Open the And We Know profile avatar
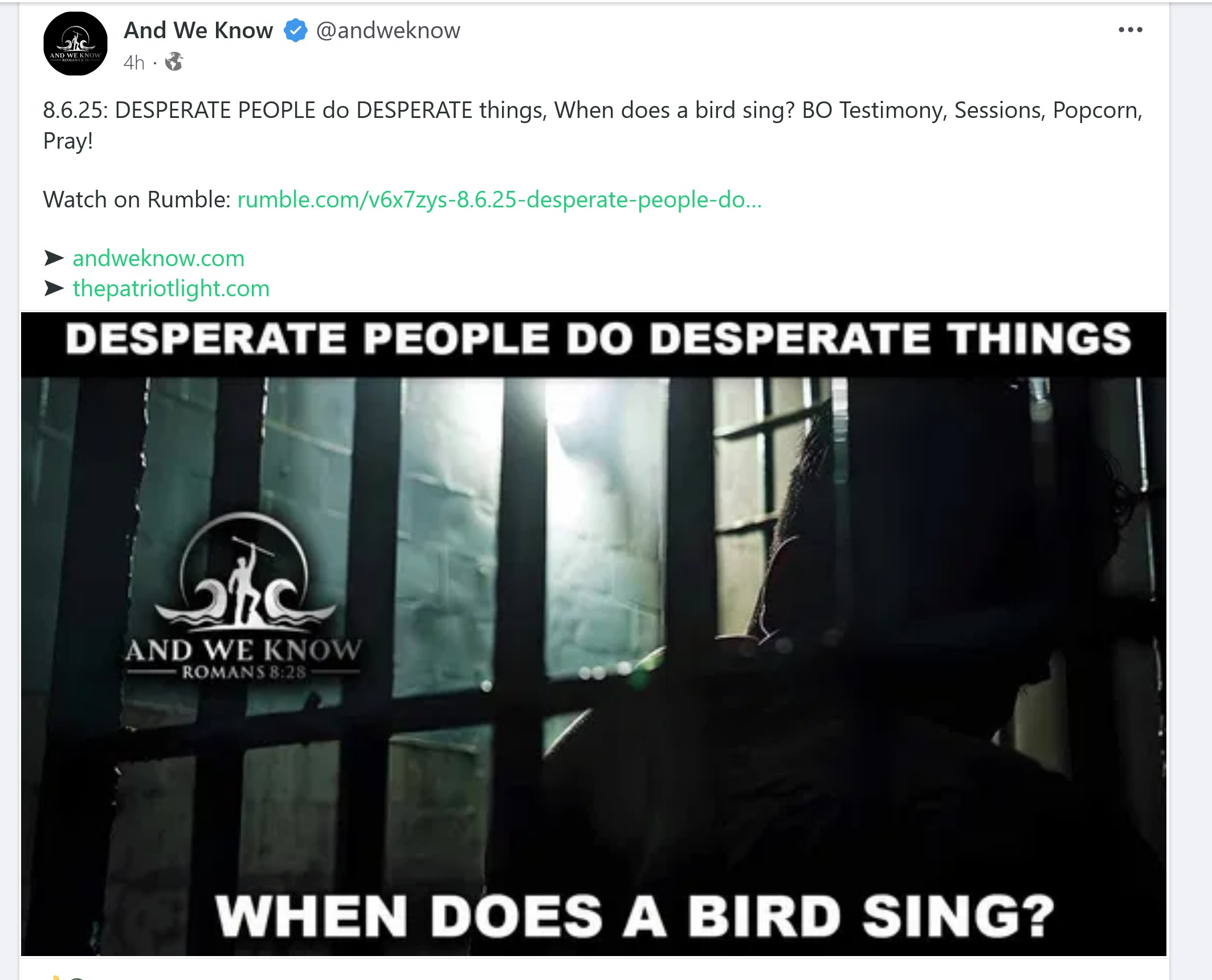 coord(75,44)
